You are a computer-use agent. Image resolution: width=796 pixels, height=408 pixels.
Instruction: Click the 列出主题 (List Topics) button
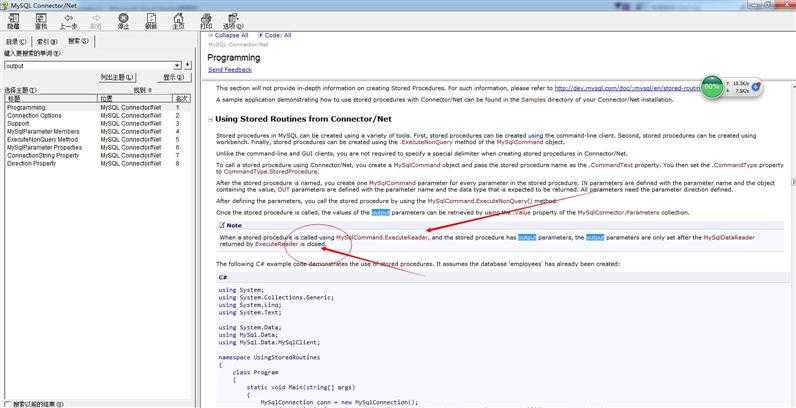pos(117,77)
